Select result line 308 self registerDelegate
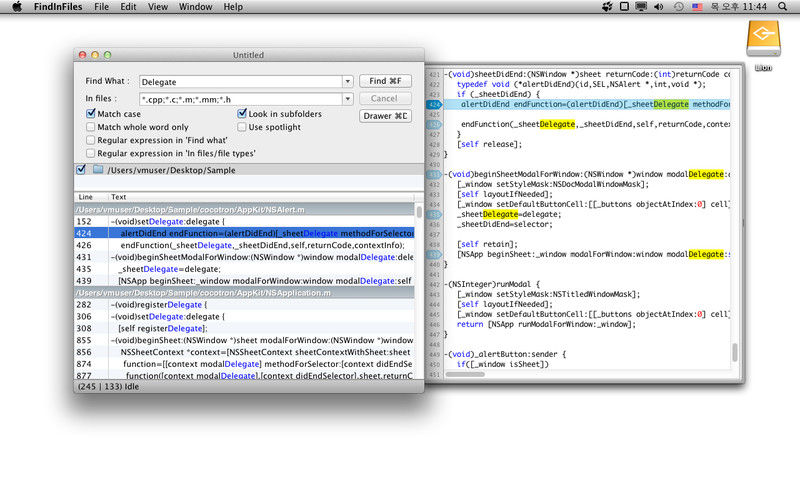The width and height of the screenshot is (800, 500). pyautogui.click(x=244, y=329)
